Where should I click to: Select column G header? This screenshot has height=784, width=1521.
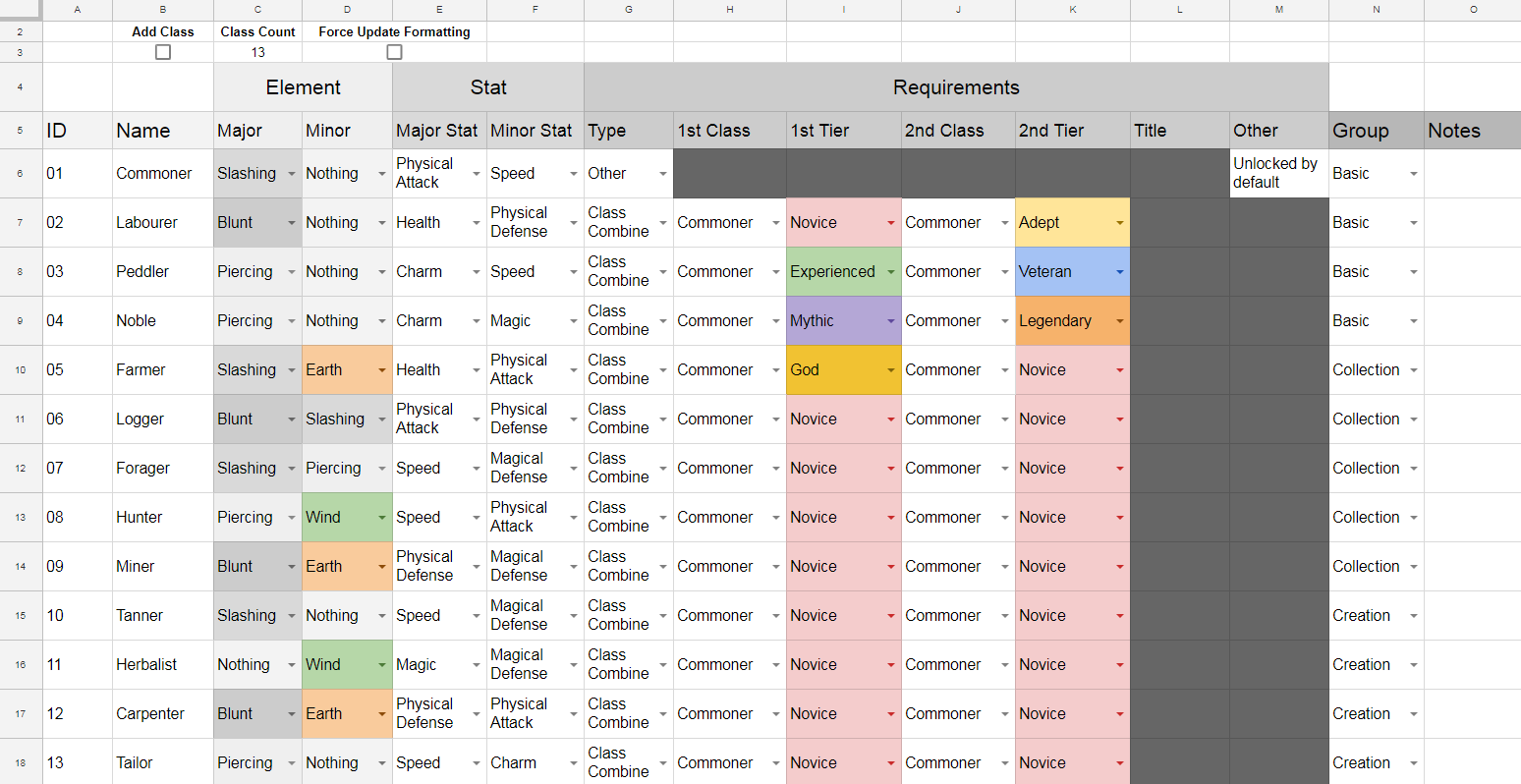click(x=628, y=10)
